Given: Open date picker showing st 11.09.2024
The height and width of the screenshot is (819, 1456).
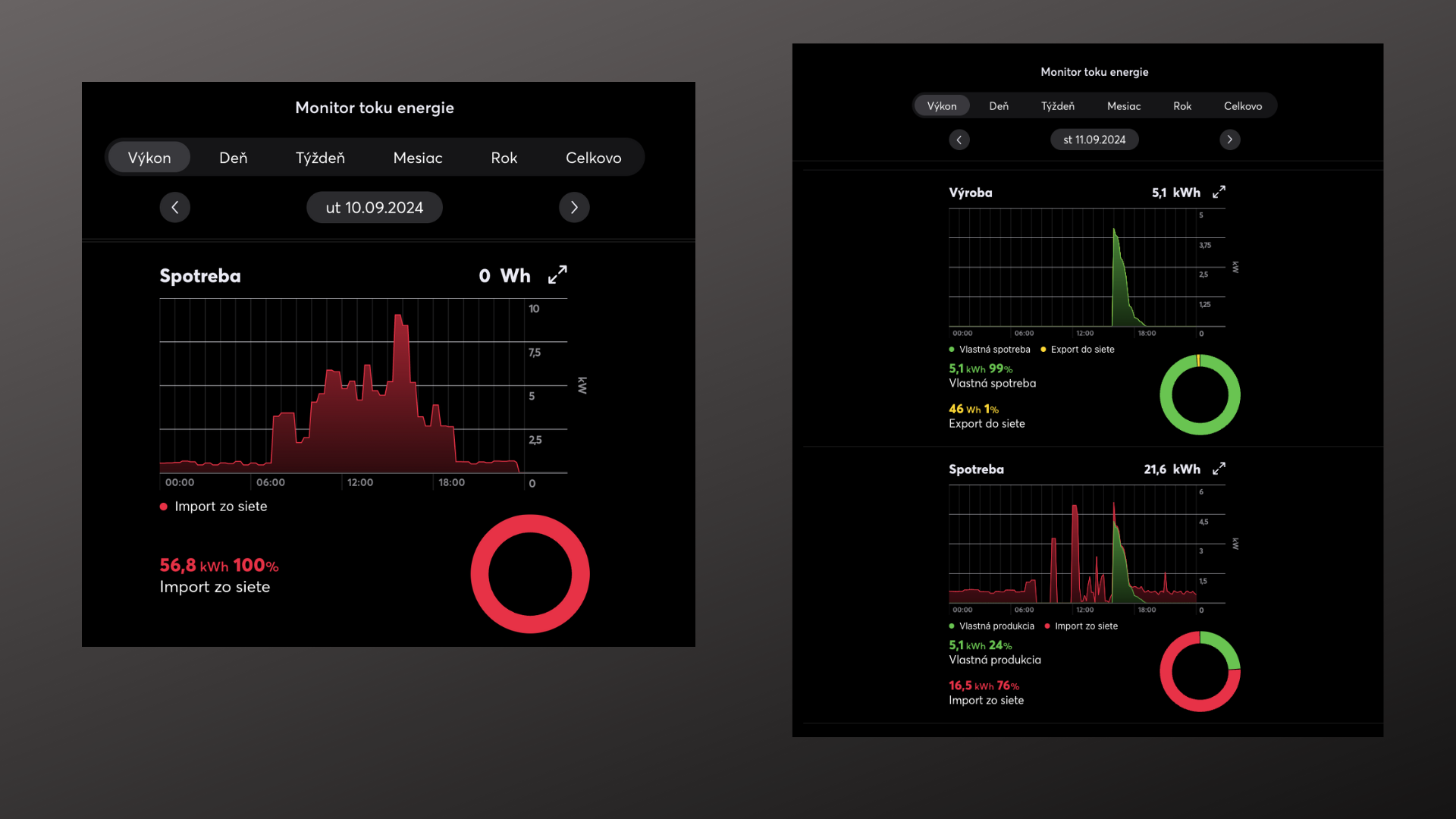Looking at the screenshot, I should click(x=1094, y=140).
